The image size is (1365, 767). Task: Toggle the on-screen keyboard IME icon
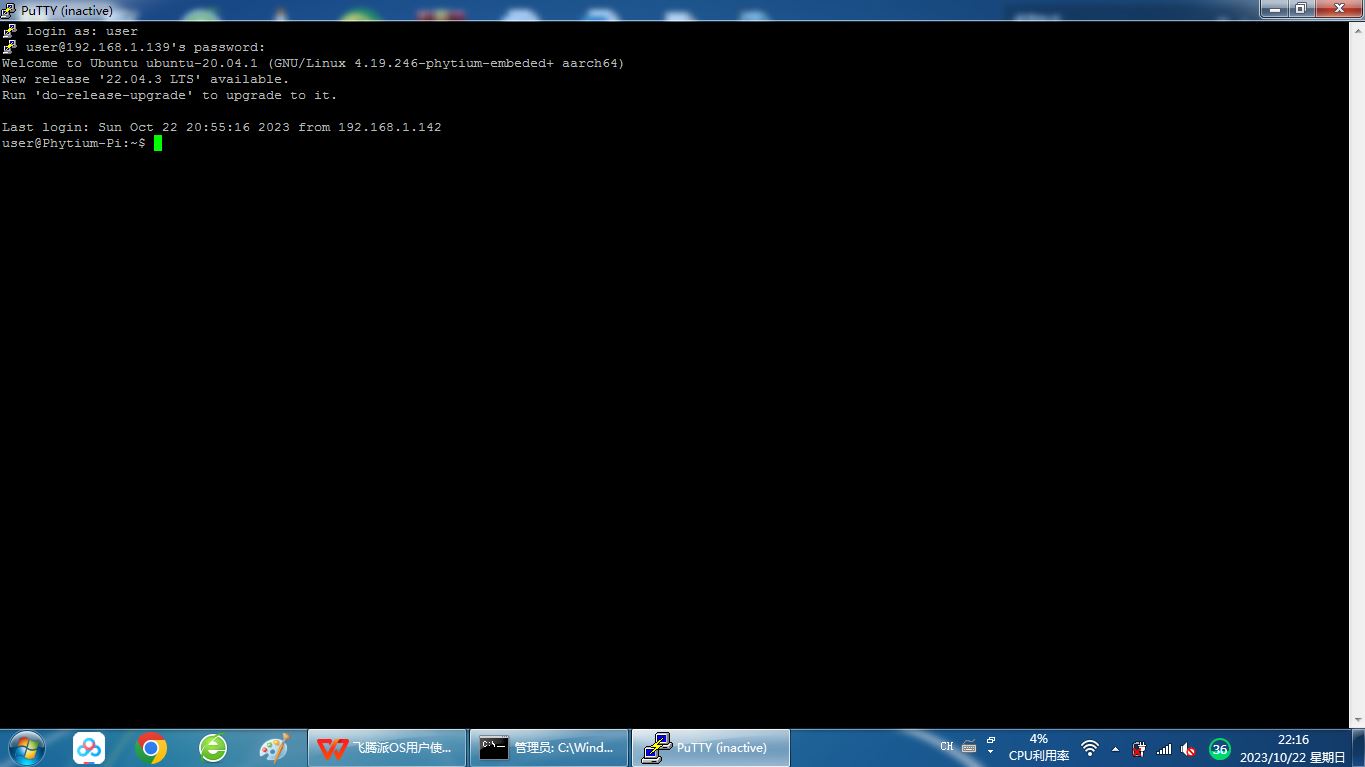(x=968, y=746)
